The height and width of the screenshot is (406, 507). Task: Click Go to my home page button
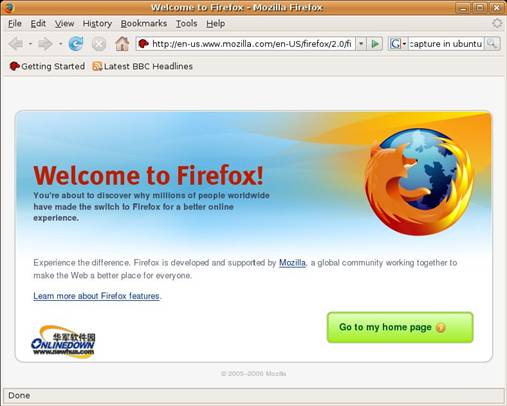tap(400, 327)
